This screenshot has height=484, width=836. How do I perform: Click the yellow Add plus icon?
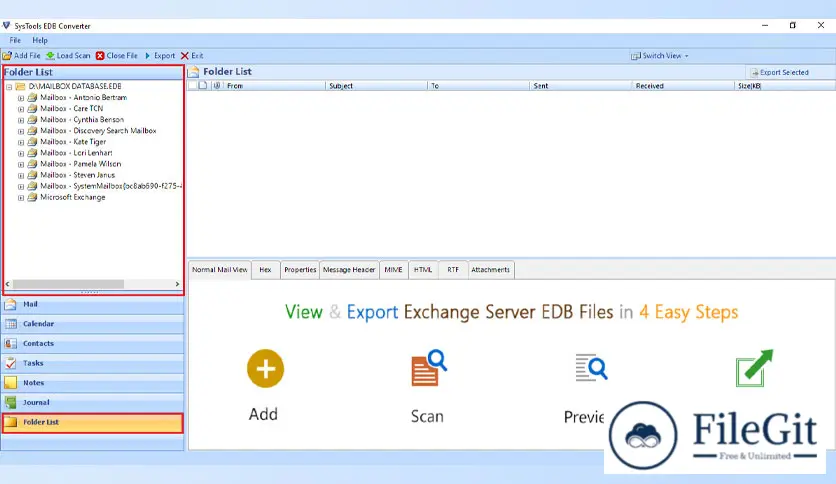(x=265, y=368)
